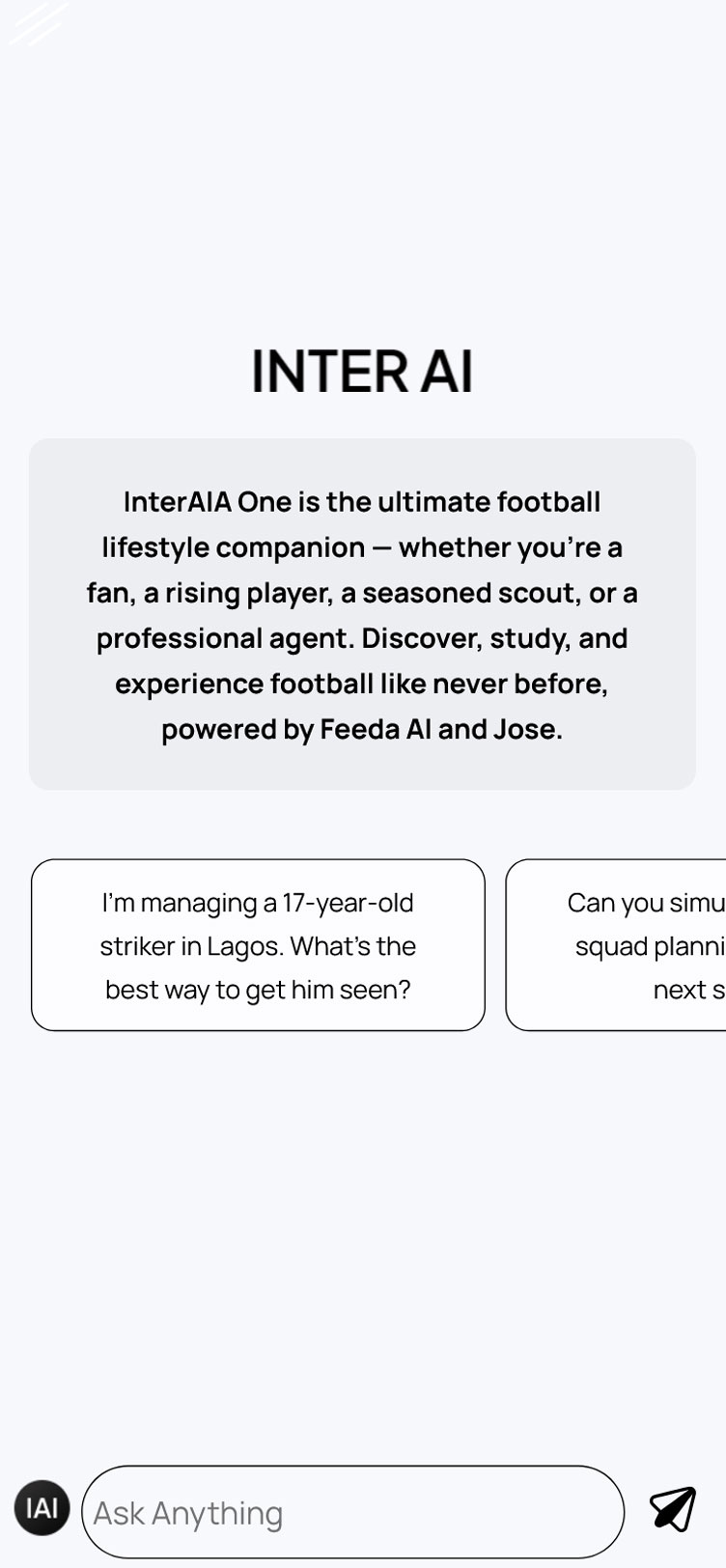The image size is (726, 1568).
Task: Click the round IAI avatar icon
Action: tap(42, 1507)
